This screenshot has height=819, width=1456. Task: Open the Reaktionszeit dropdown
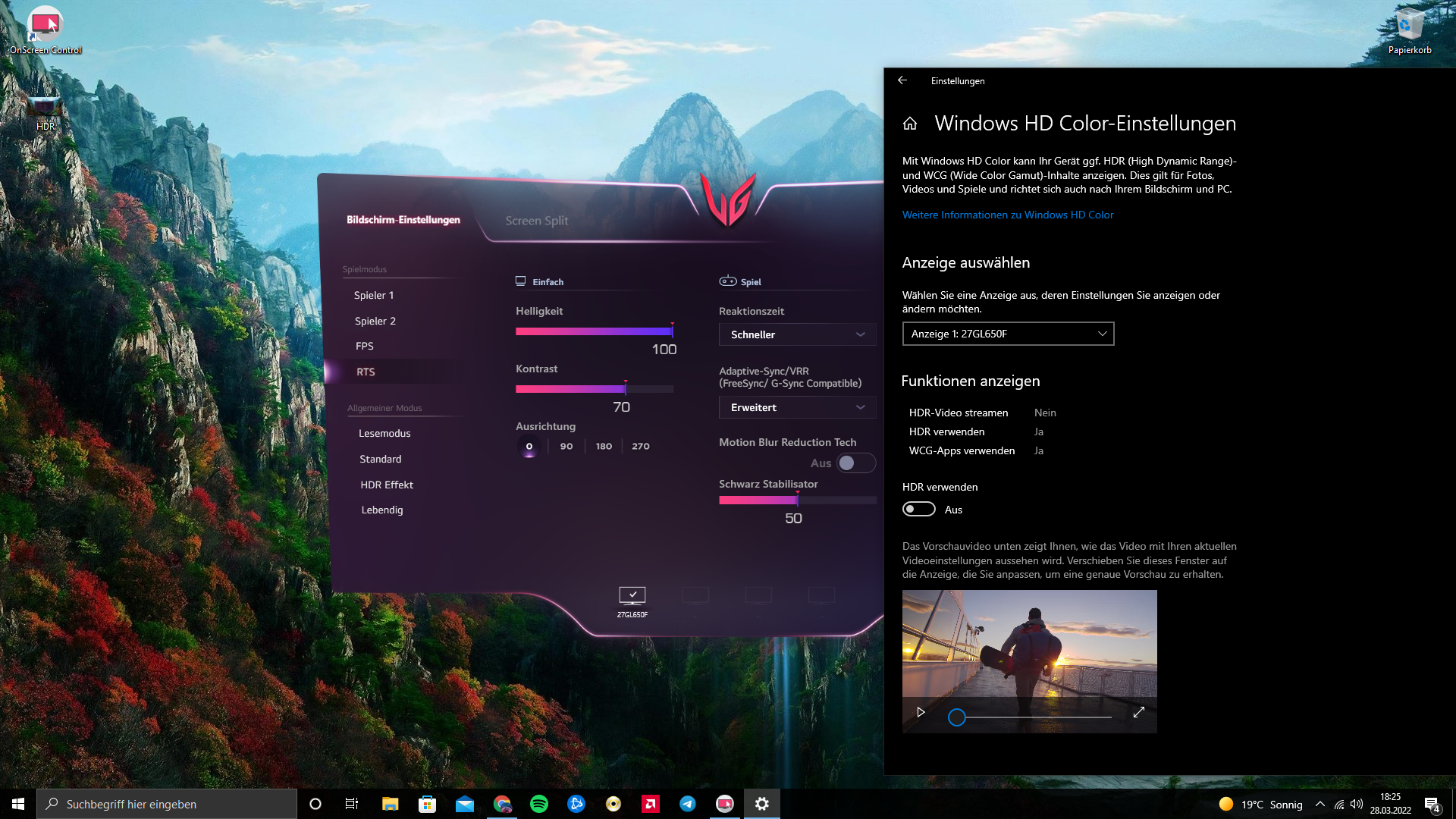[797, 334]
